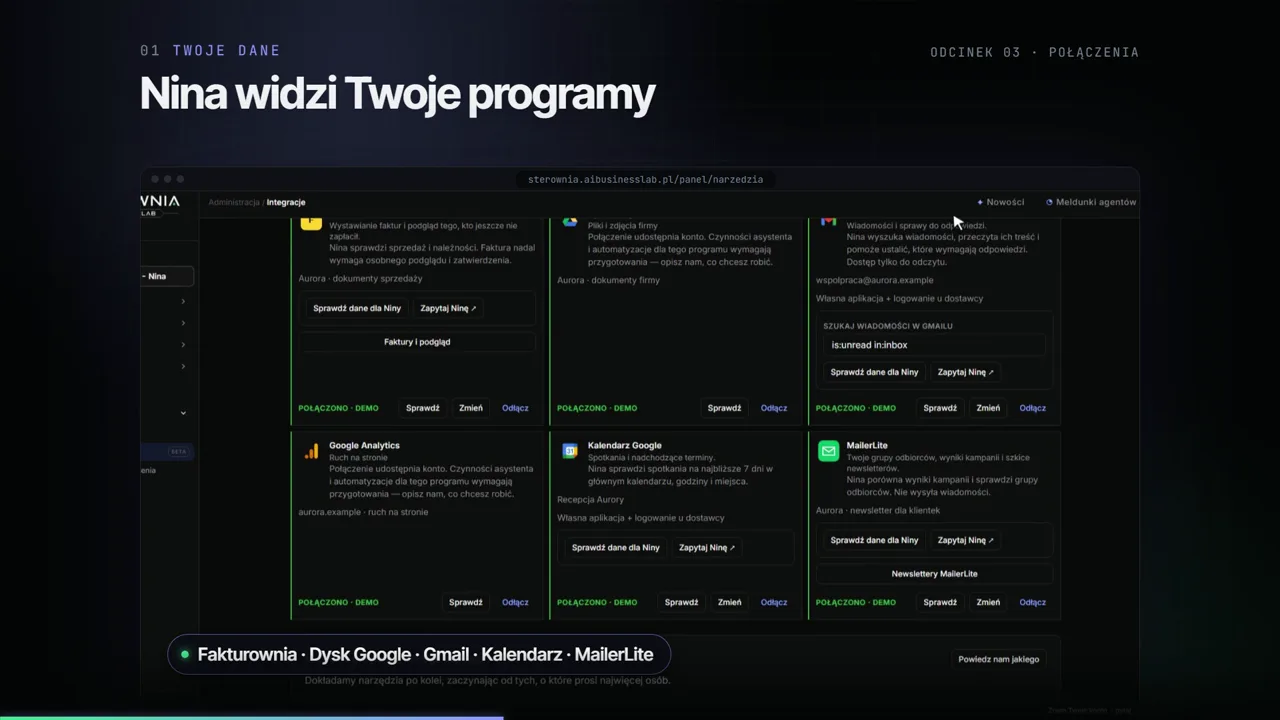Click Sprawdź in the Kalendarz Google footer

click(682, 602)
